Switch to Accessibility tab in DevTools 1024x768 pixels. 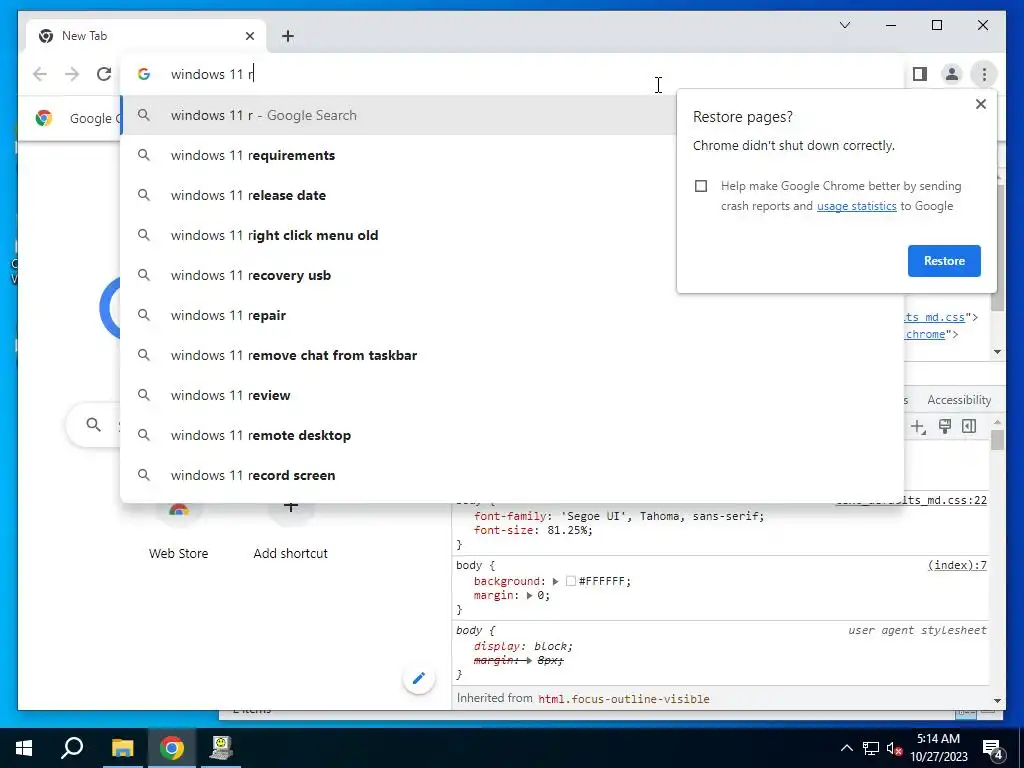[x=959, y=400]
